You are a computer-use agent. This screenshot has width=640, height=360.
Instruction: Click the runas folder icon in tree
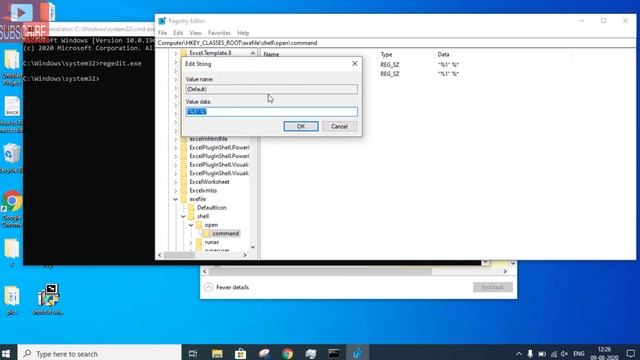[199, 242]
